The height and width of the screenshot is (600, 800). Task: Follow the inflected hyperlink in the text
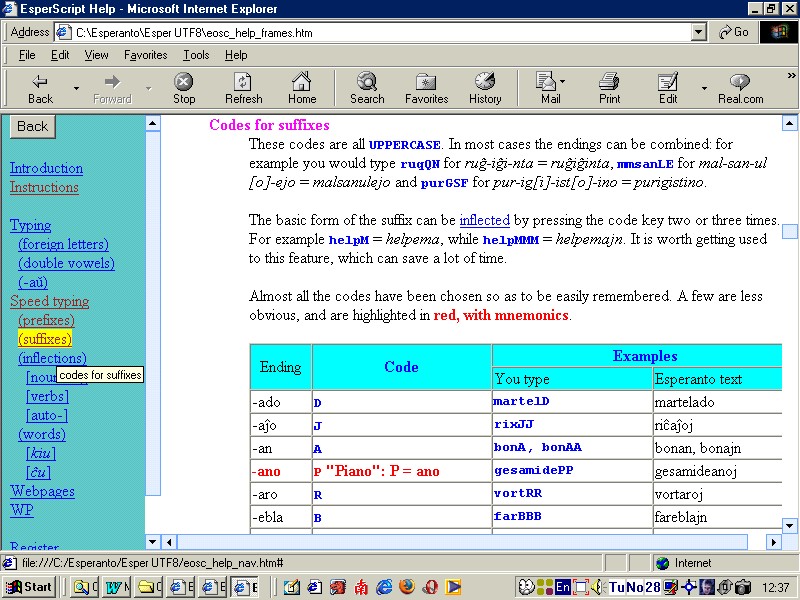(485, 220)
